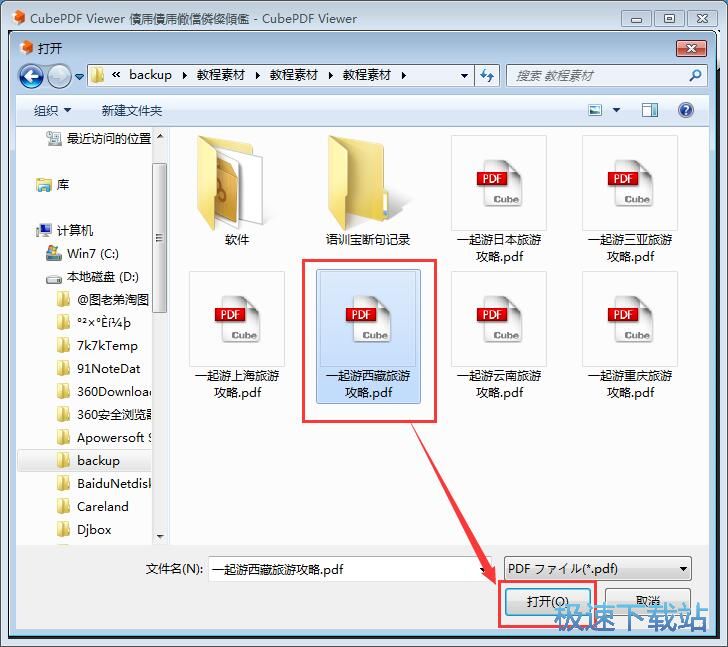Show hidden breadcrumb path via « chevron
The image size is (728, 647).
116,75
